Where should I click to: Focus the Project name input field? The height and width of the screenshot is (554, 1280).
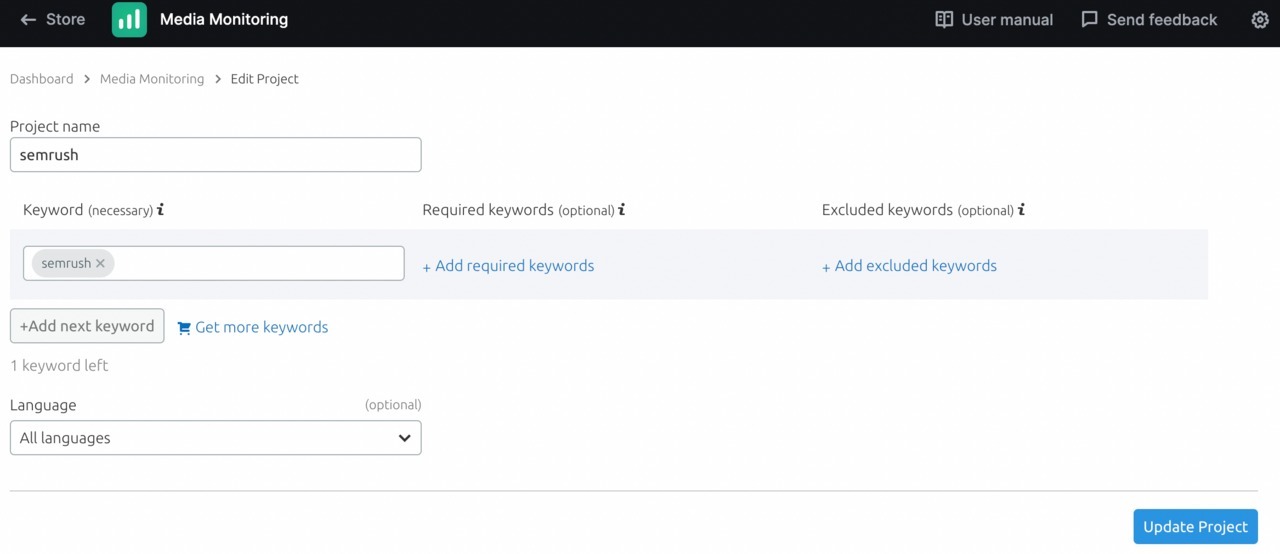coord(215,155)
